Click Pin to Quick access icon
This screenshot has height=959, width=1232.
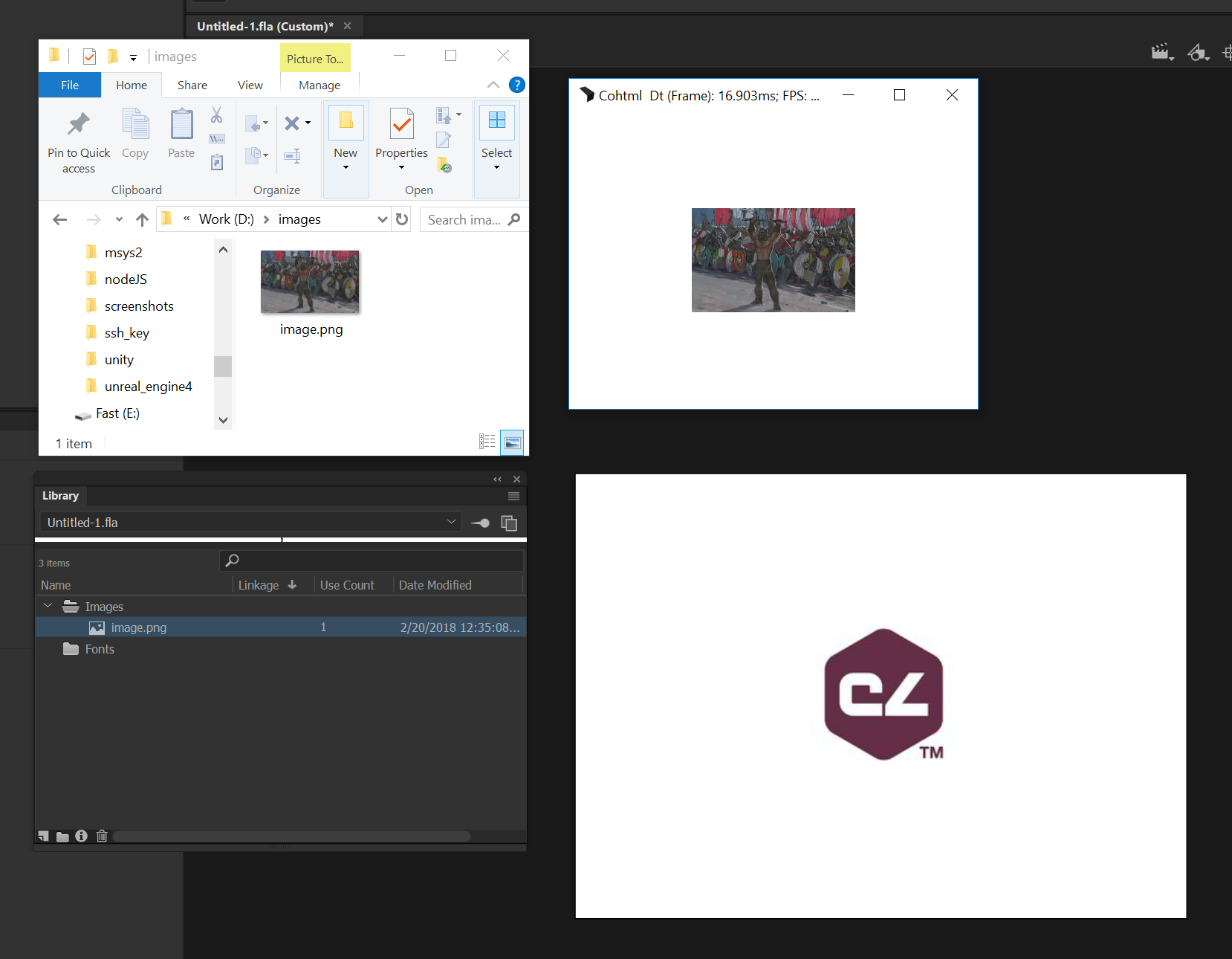tap(78, 124)
